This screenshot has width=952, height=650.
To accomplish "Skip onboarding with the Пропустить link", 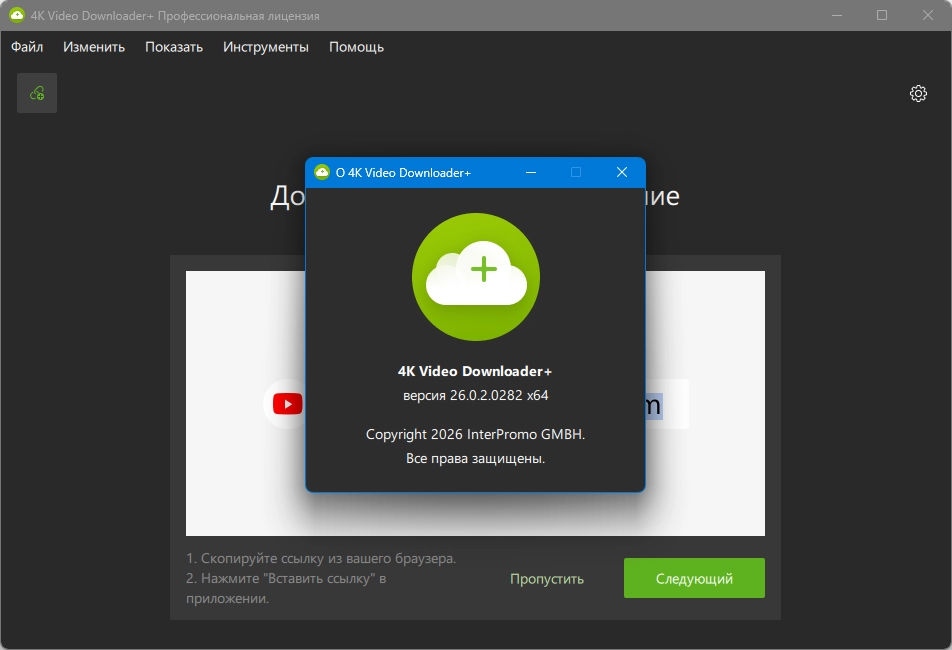I will click(x=547, y=579).
